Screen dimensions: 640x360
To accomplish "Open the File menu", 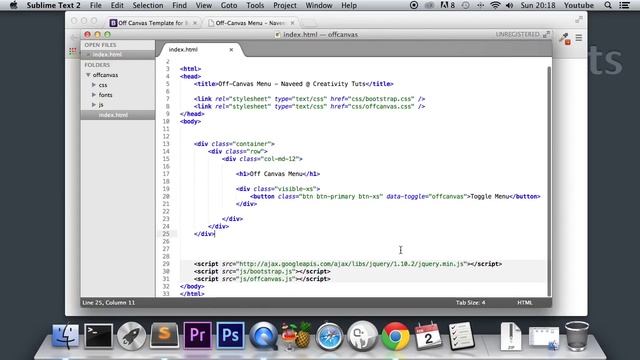I will [x=96, y=5].
